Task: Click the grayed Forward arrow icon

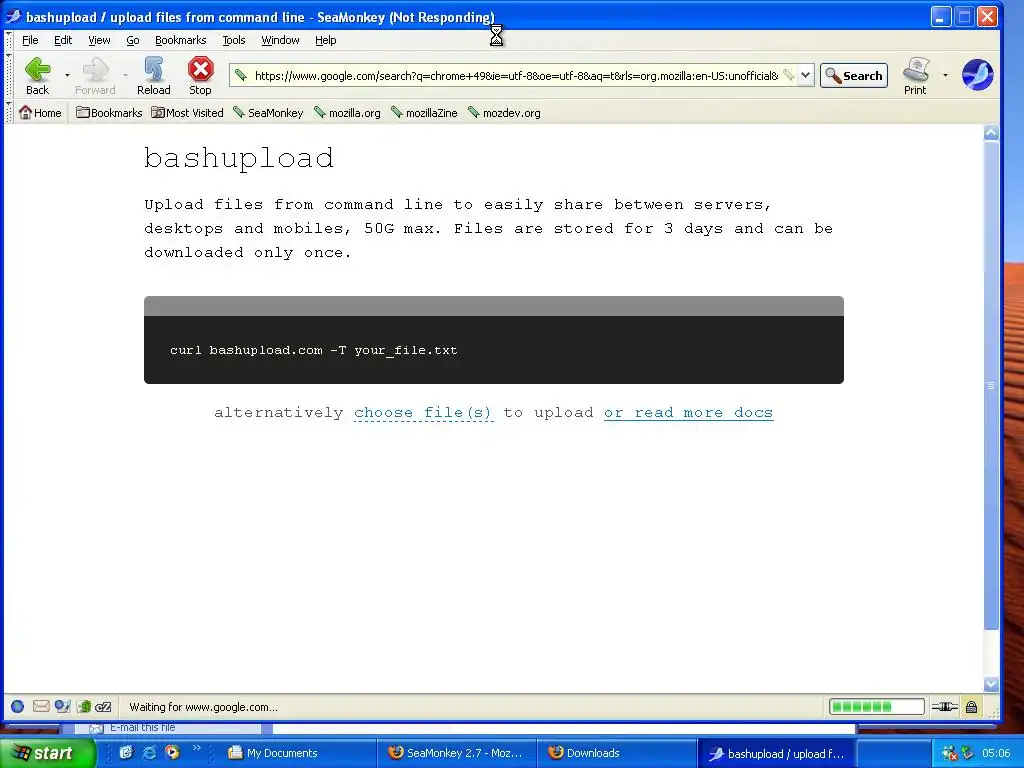Action: point(95,70)
